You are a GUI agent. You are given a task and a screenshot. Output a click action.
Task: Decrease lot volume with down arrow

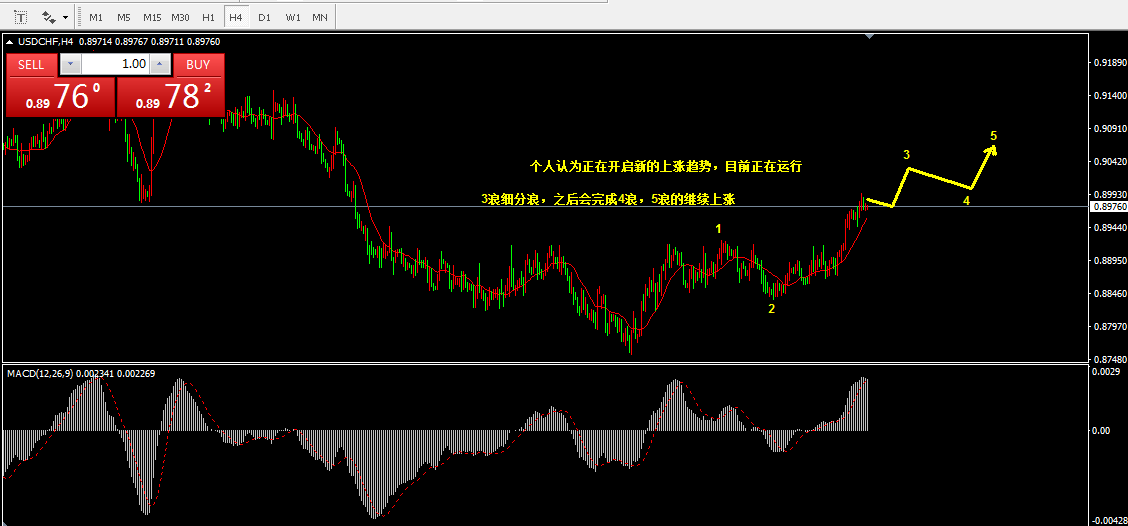pyautogui.click(x=70, y=64)
